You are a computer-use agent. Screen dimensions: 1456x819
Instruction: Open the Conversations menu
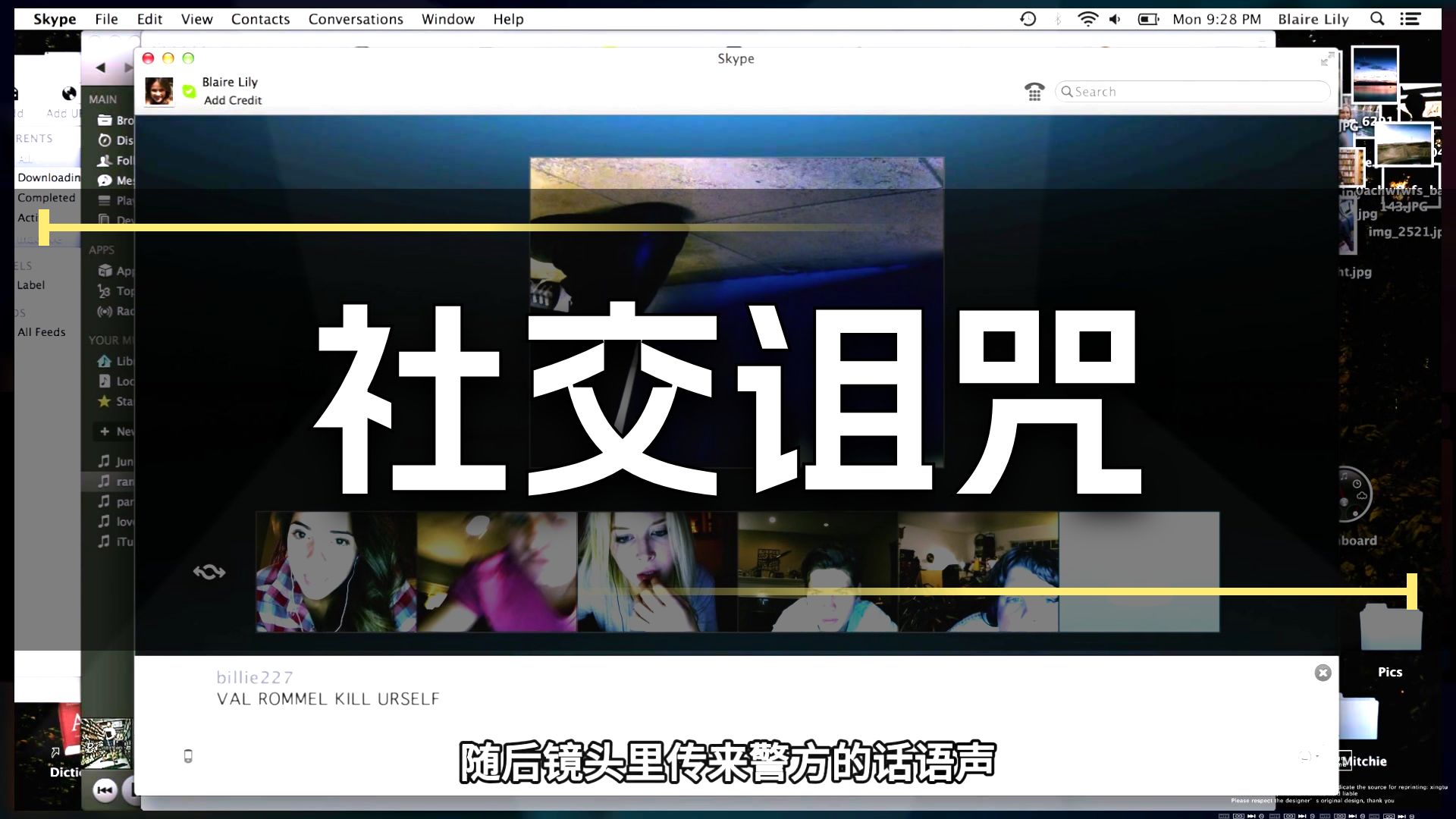pyautogui.click(x=355, y=18)
